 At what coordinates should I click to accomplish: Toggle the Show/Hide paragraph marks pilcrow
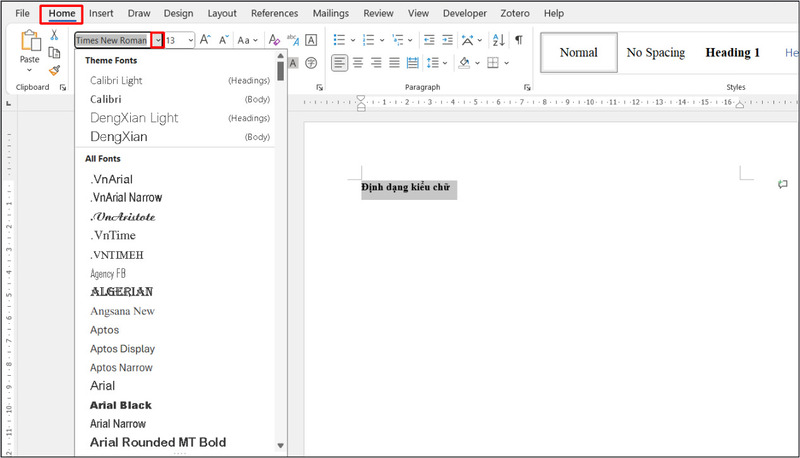tap(518, 40)
